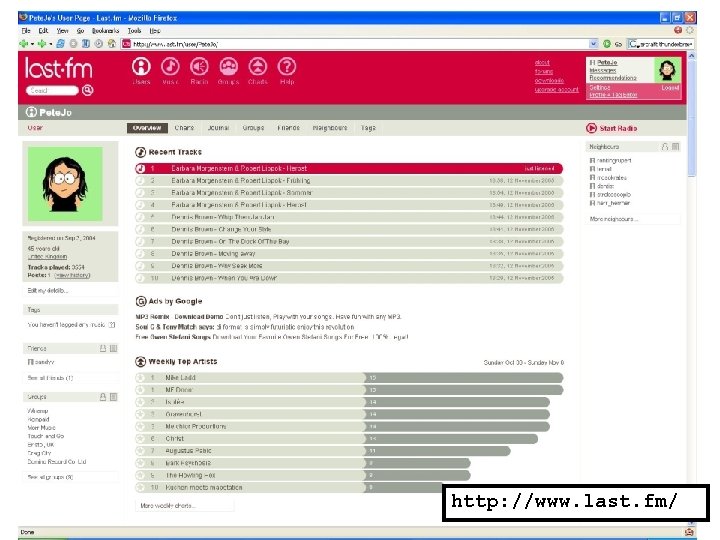Image resolution: width=720 pixels, height=540 pixels.
Task: Click the Recent Tracks section icon
Action: point(141,152)
